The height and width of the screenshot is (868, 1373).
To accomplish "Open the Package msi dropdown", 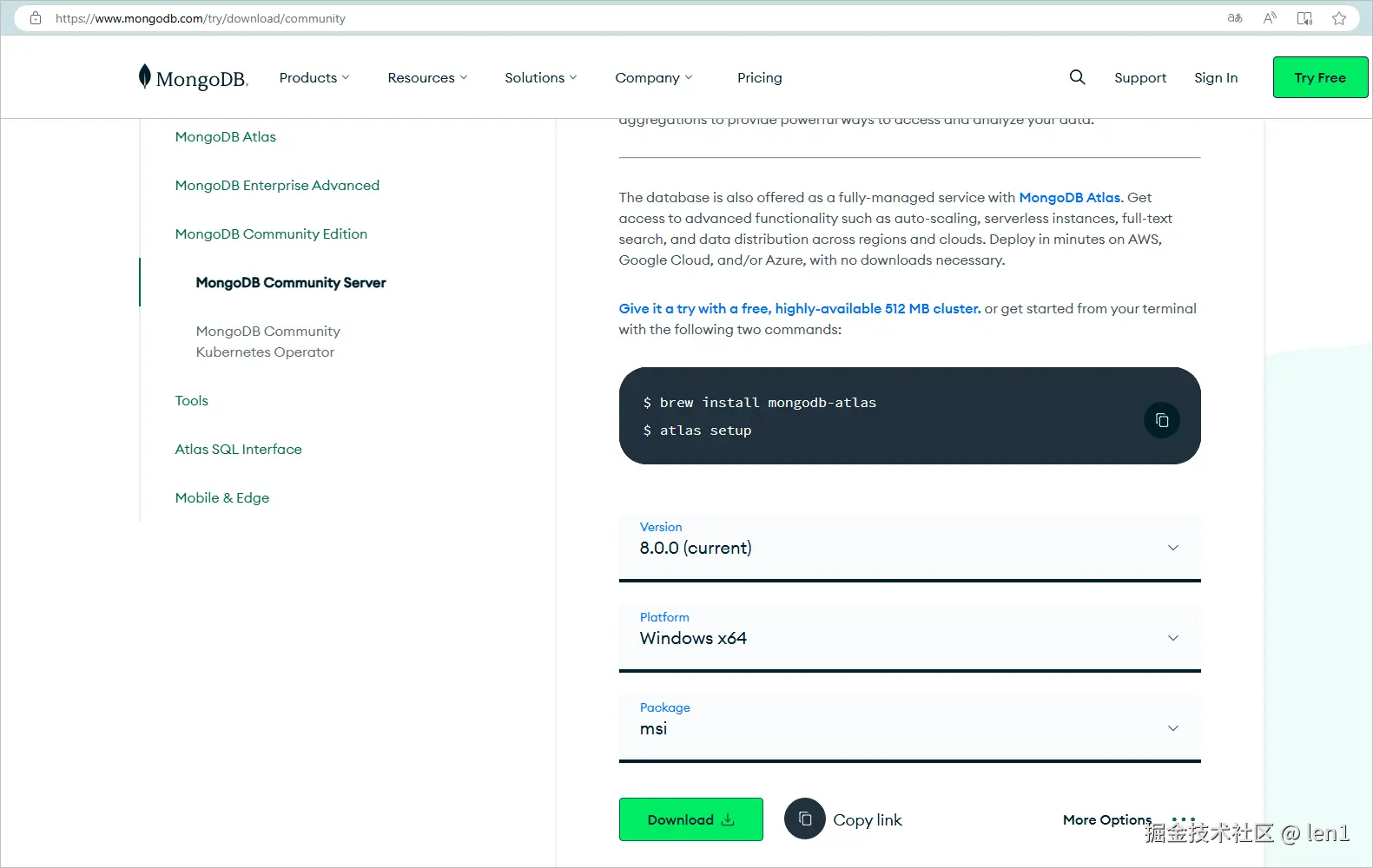I will 909,728.
